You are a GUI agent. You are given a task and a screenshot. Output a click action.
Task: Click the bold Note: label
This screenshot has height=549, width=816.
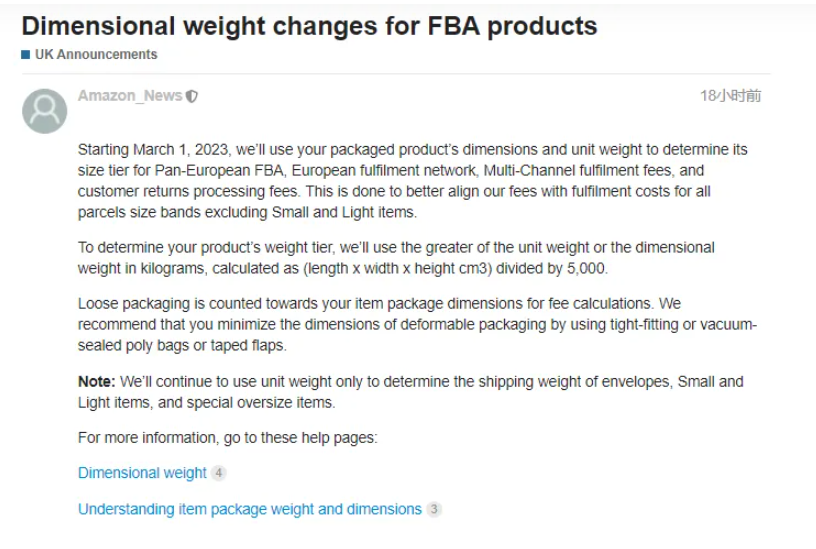97,381
